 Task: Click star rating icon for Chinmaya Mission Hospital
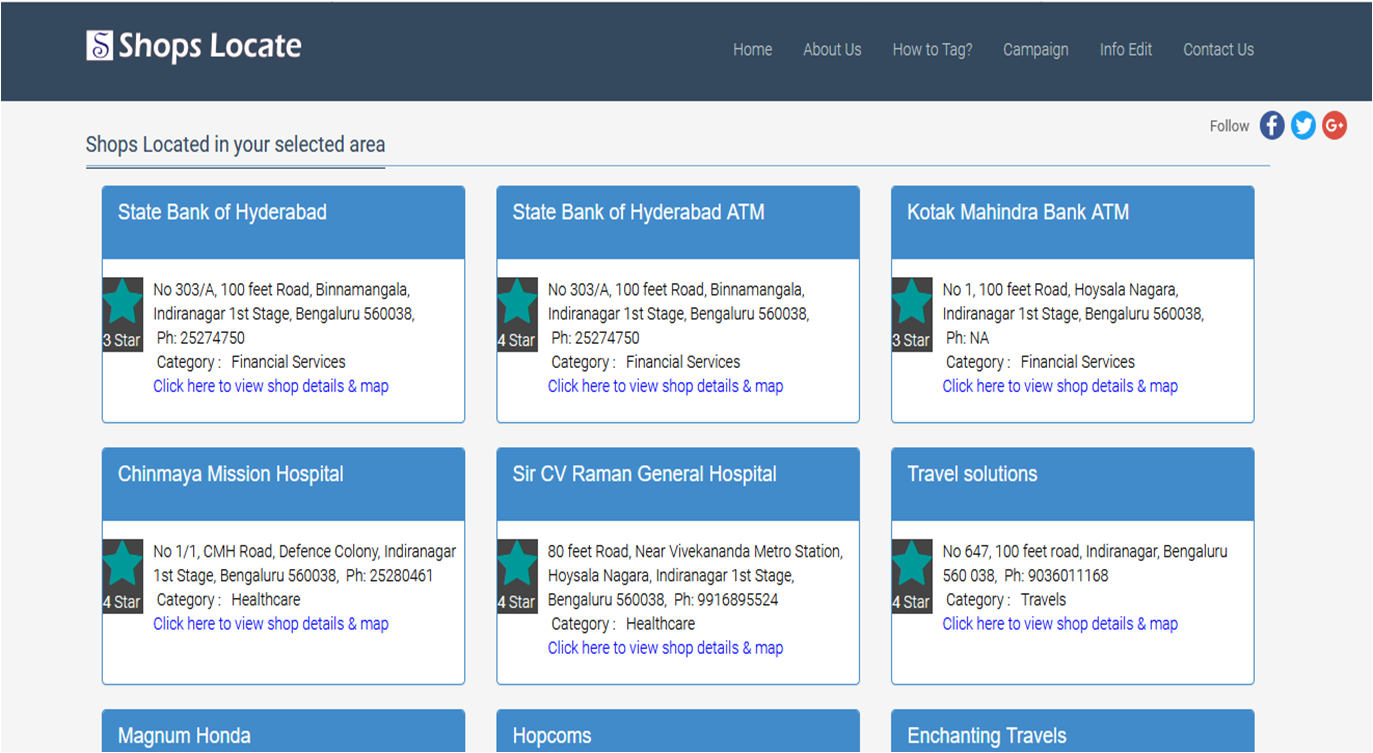pos(122,576)
